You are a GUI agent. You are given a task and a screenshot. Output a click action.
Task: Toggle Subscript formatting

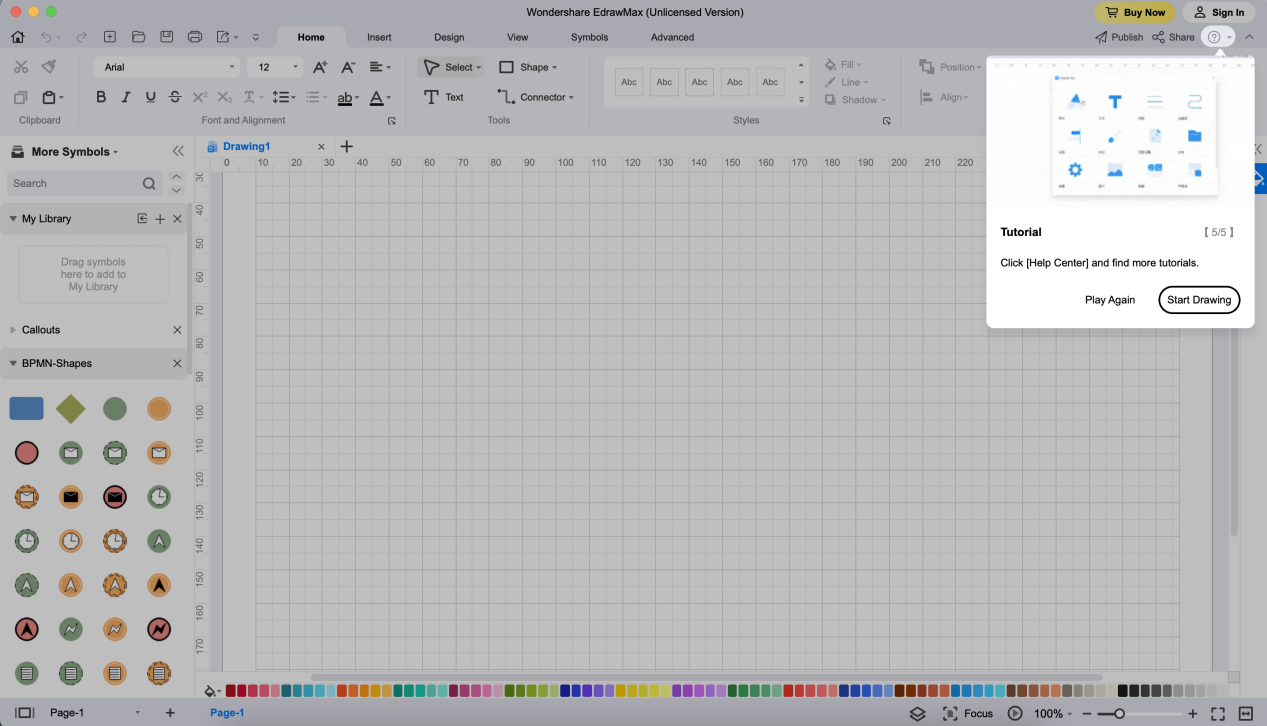coord(225,97)
